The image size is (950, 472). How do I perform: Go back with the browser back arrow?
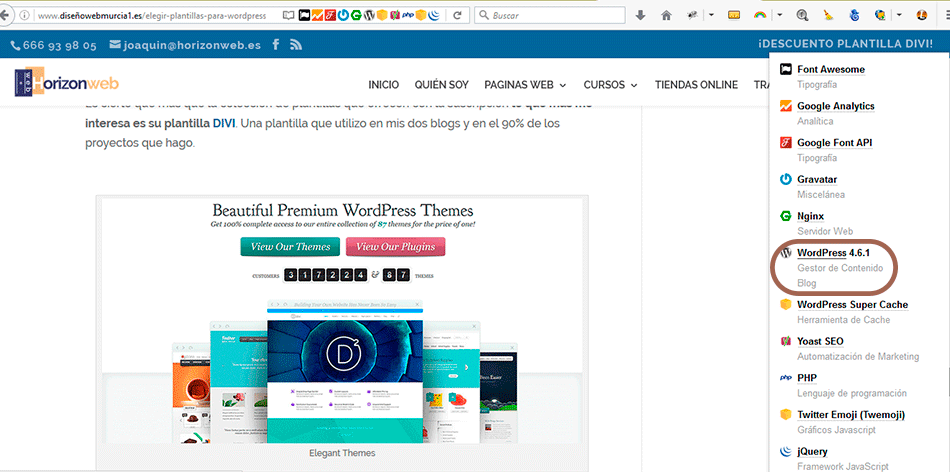click(x=5, y=15)
